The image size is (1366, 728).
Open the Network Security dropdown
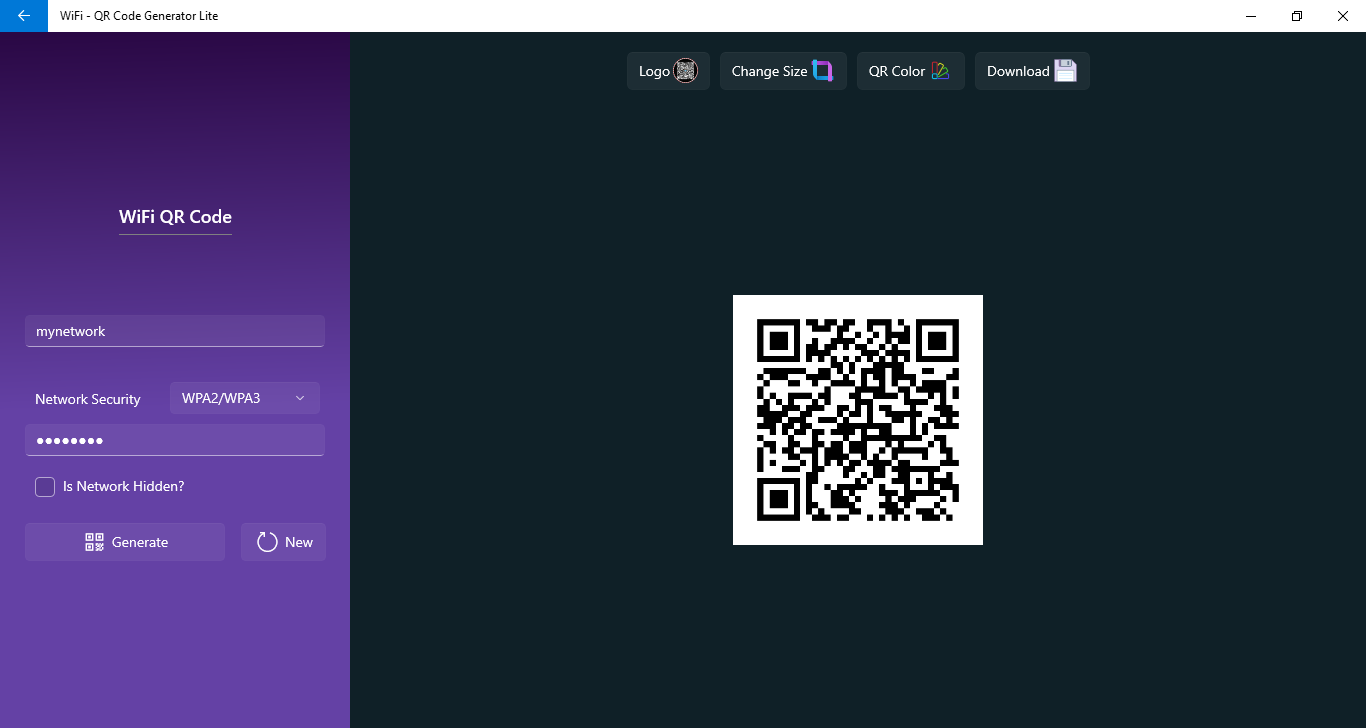point(245,398)
